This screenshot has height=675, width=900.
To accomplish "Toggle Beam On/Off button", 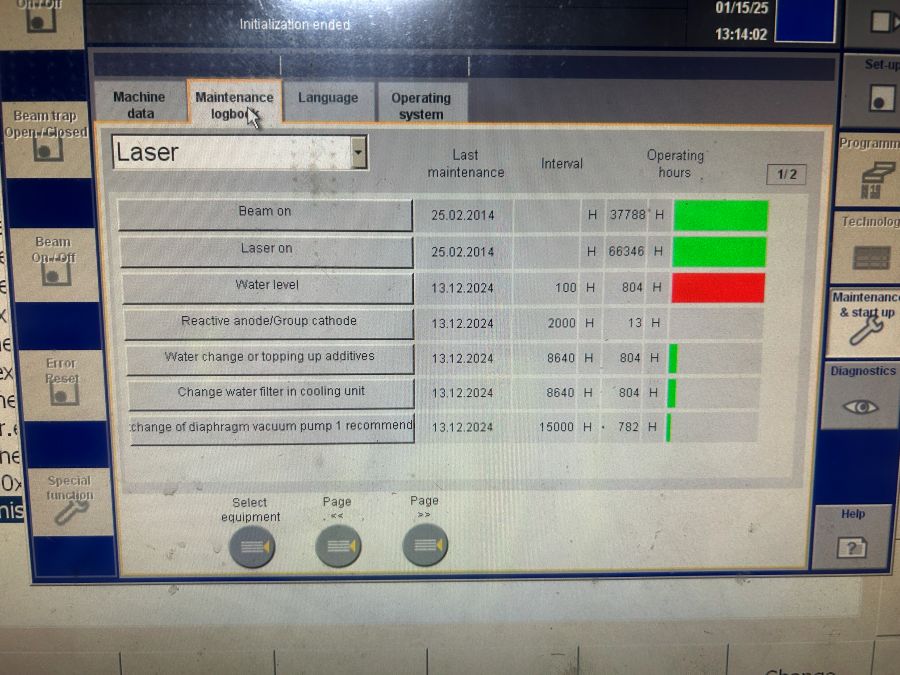I will [x=55, y=263].
